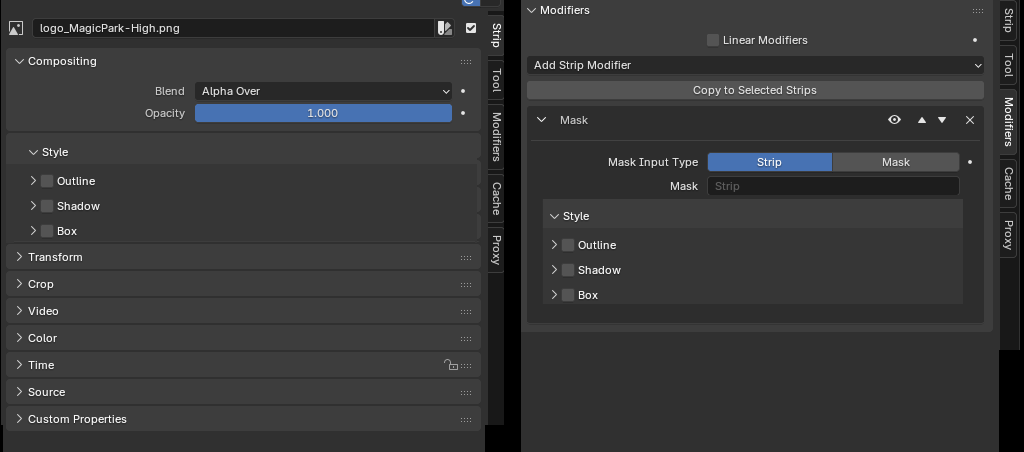Toggle the Mask modifier eye visibility icon
Viewport: 1024px width, 452px height.
pos(895,120)
